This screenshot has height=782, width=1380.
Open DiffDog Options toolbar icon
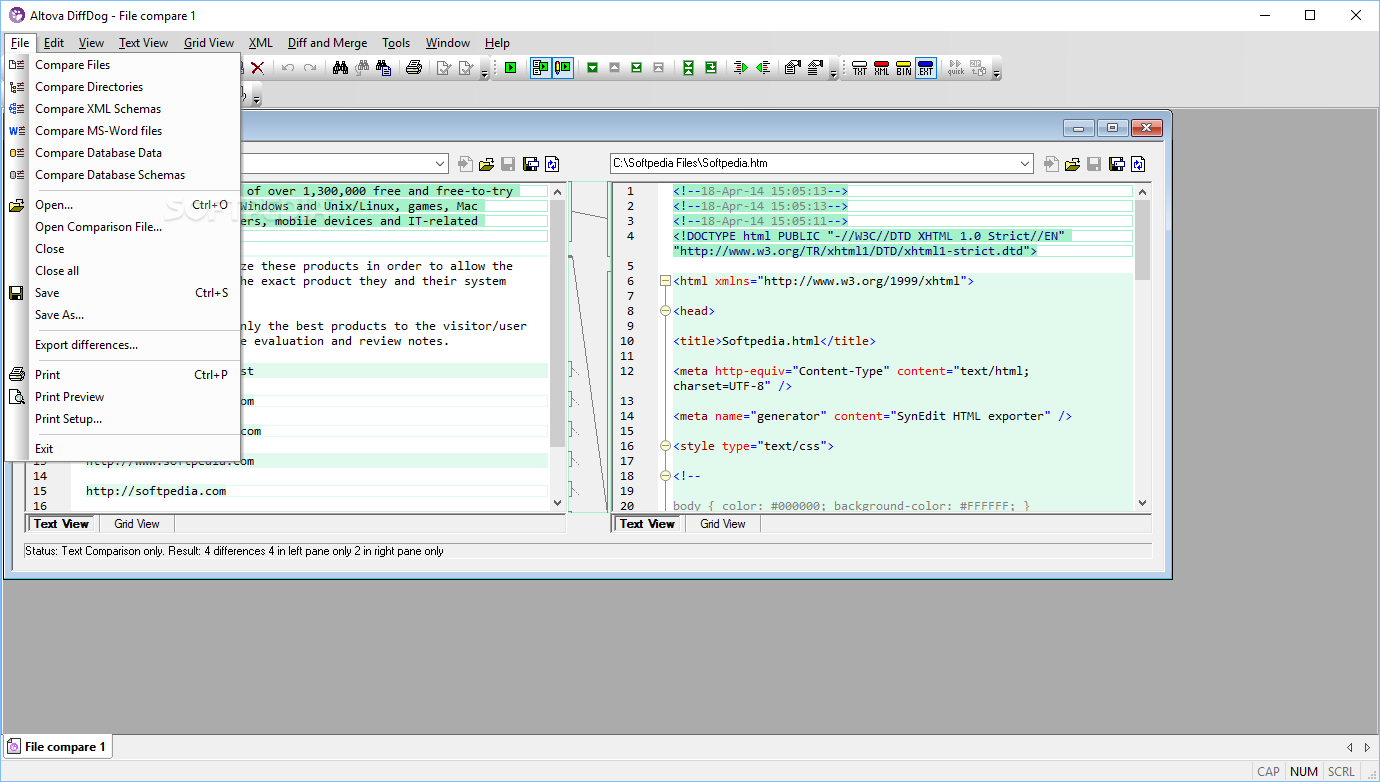coord(792,67)
